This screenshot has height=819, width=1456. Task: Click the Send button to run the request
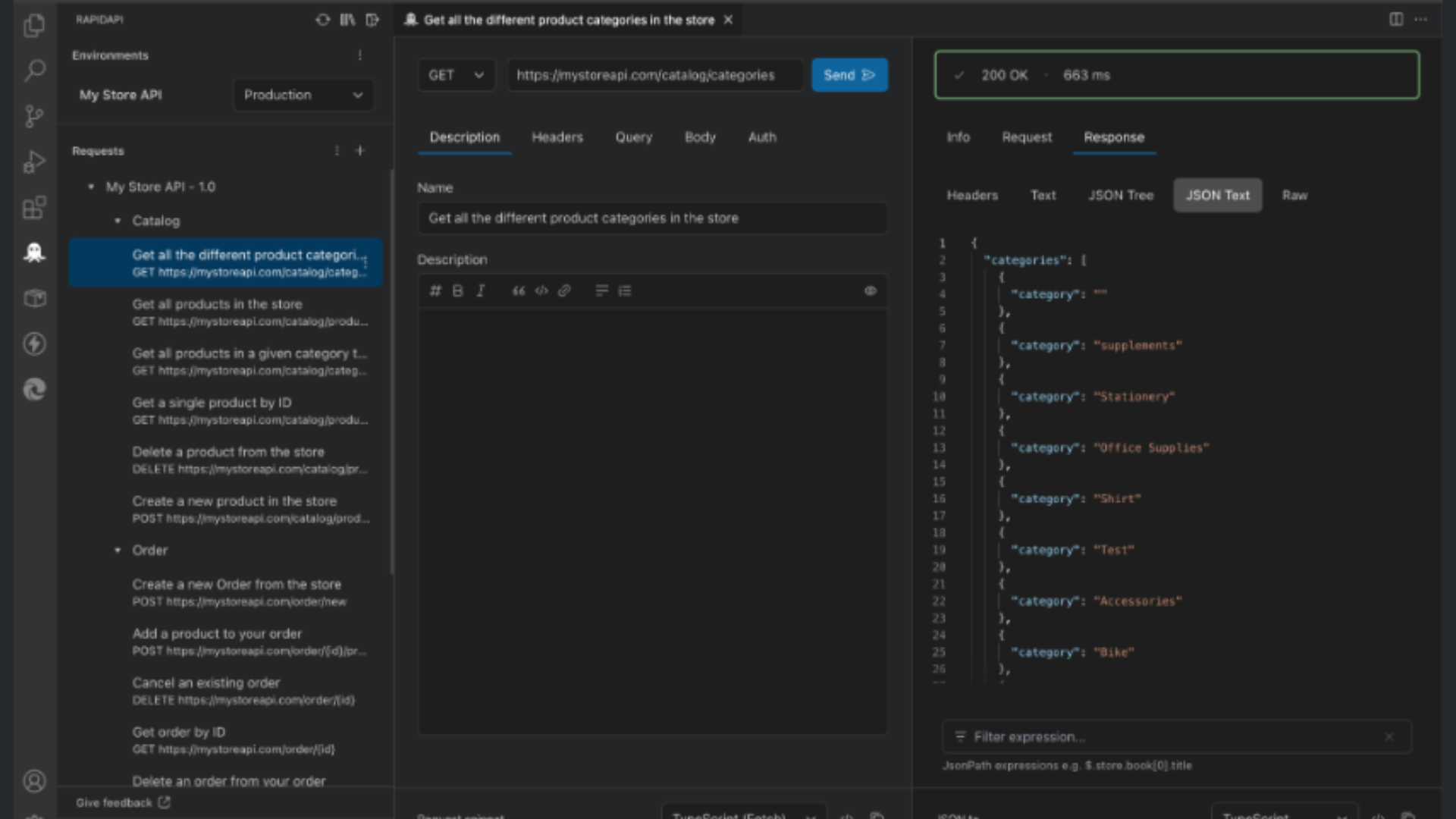tap(849, 75)
